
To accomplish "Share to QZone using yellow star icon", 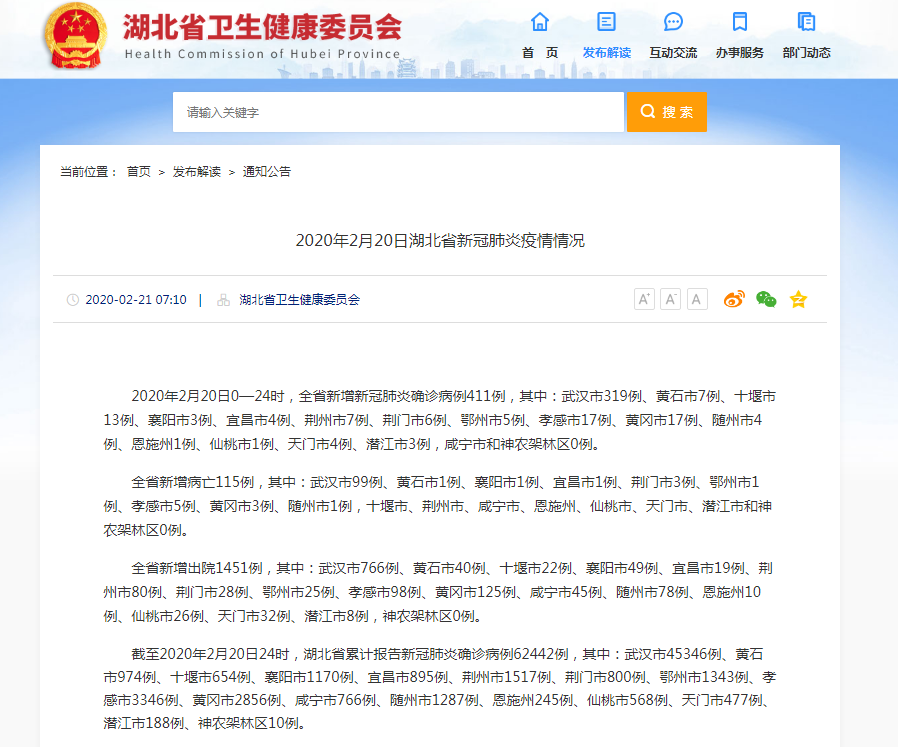I will 798,299.
